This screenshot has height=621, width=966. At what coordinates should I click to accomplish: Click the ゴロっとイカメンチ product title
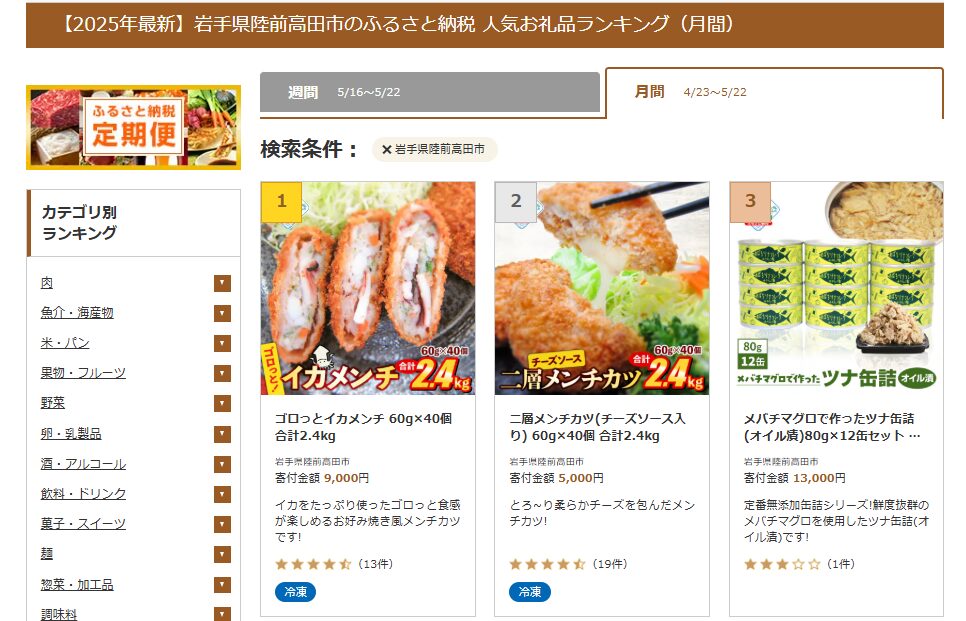click(363, 427)
